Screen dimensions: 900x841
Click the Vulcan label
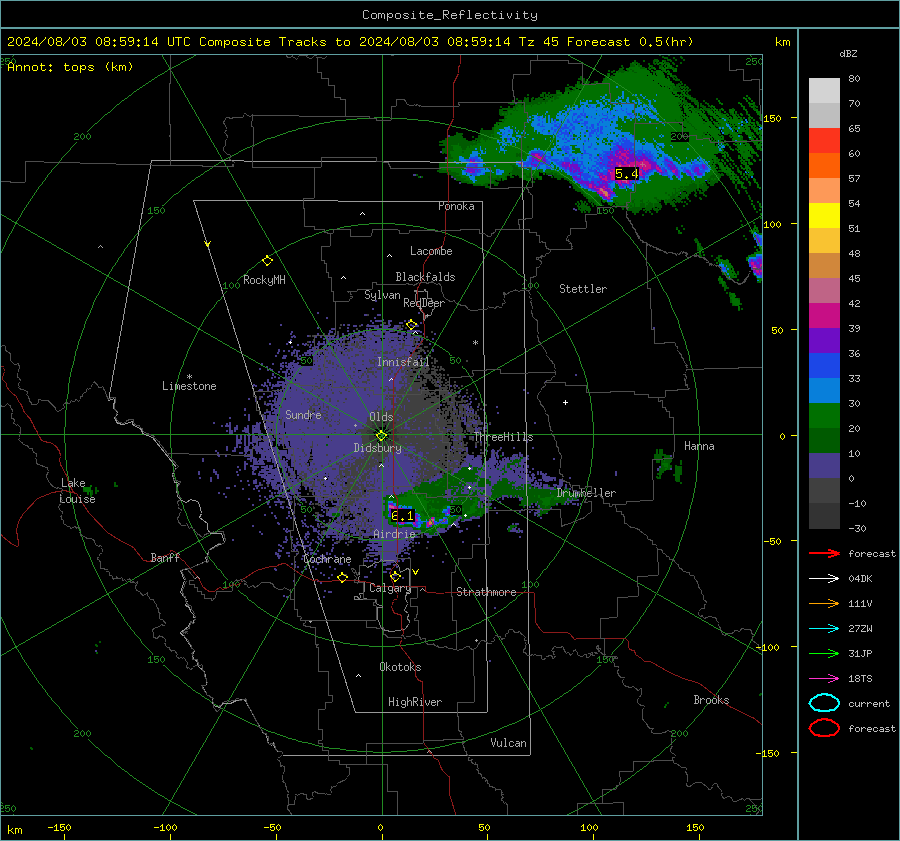click(508, 743)
